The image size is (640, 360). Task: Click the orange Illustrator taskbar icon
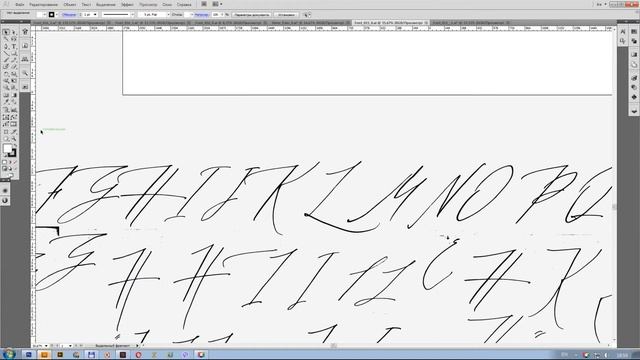click(x=44, y=355)
